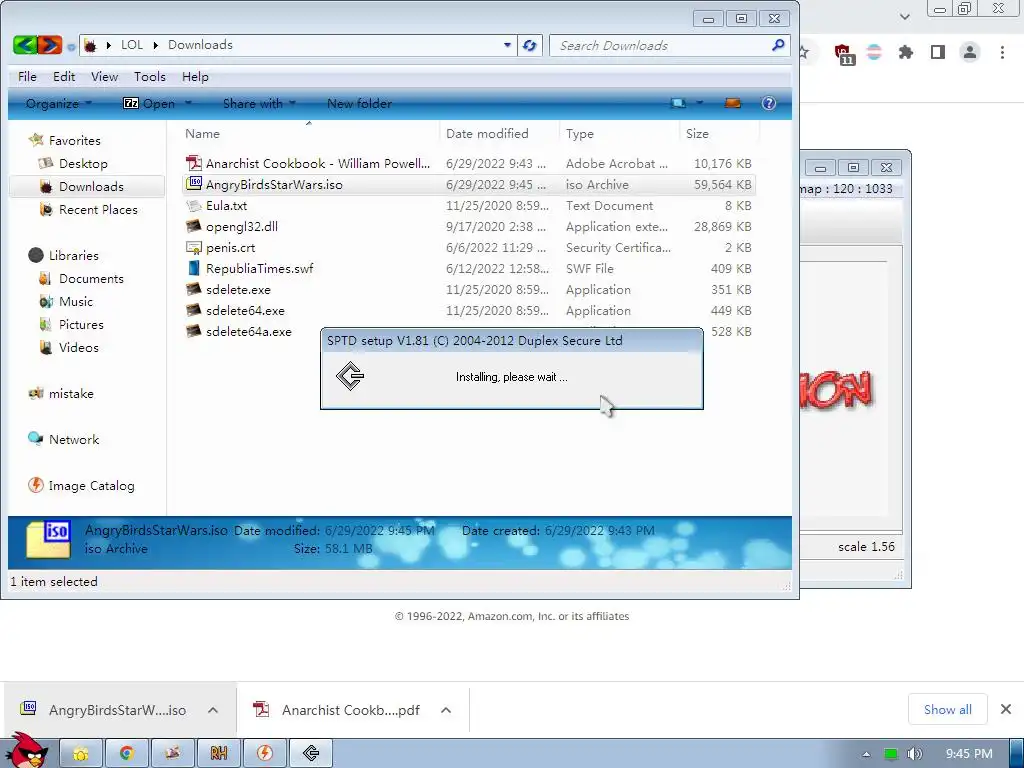Select Libraries in navigation pane
Viewport: 1024px width, 768px height.
pyautogui.click(x=73, y=255)
